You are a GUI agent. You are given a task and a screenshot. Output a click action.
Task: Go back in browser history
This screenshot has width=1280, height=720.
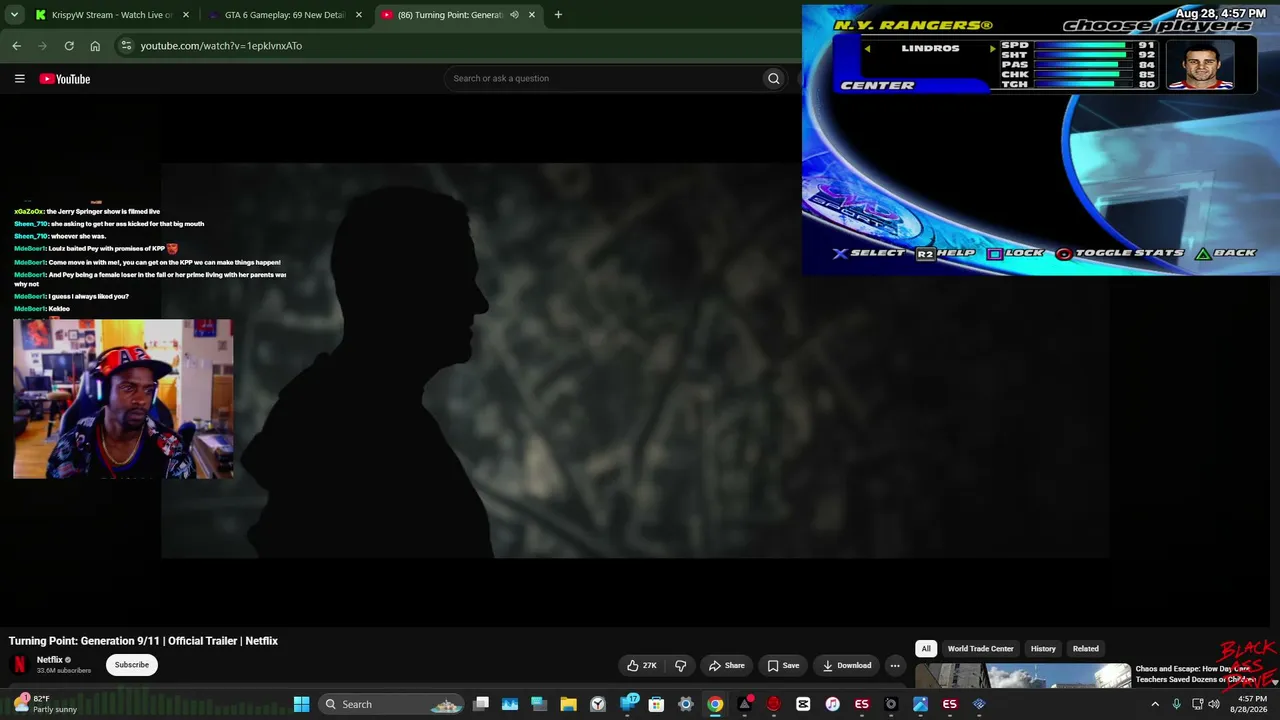[16, 46]
